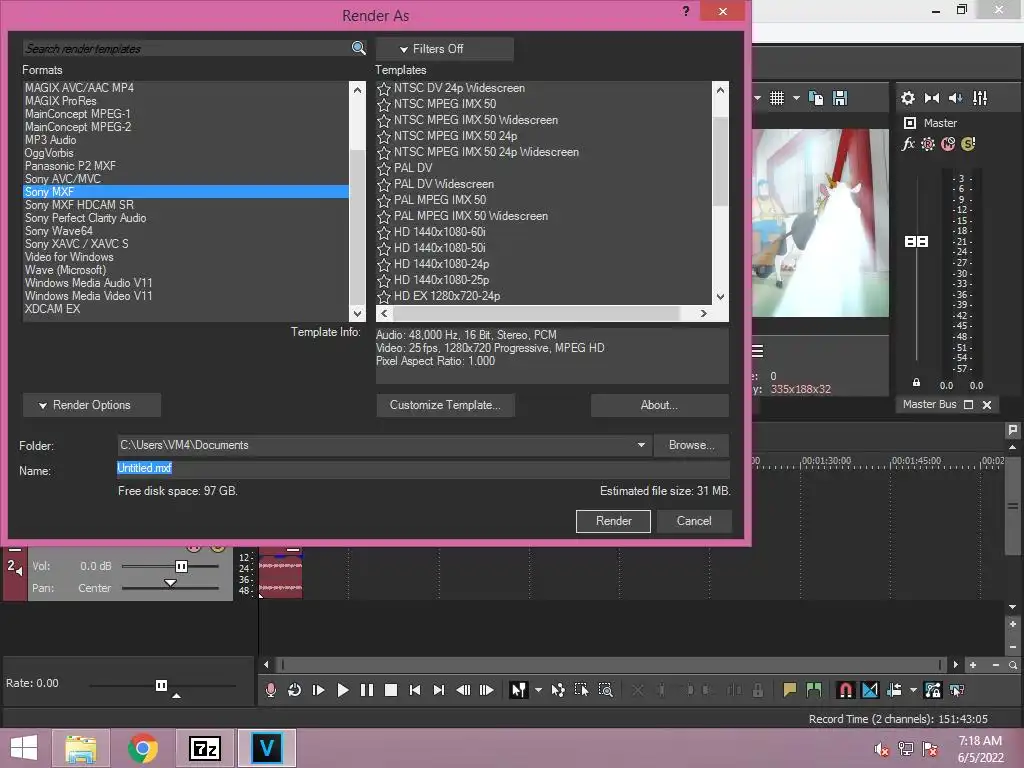The height and width of the screenshot is (768, 1024).
Task: Toggle Lock Envelopes to Events icon
Action: pos(933,690)
